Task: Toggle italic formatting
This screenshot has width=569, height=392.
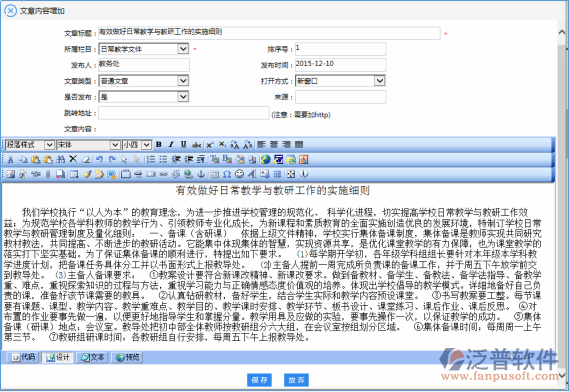Action: click(171, 145)
